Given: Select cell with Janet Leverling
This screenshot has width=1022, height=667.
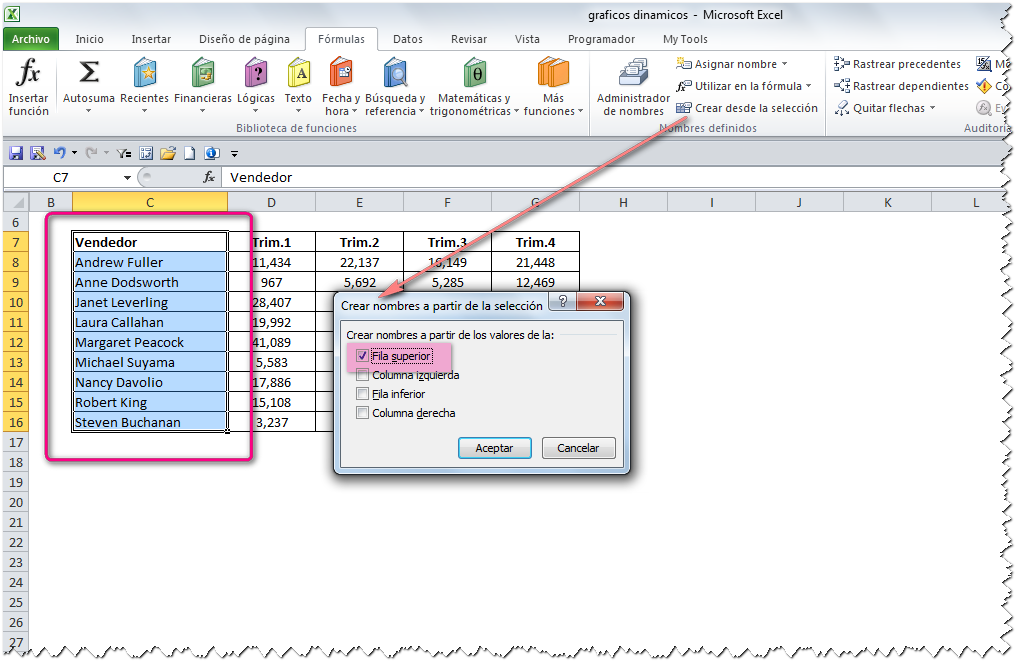Looking at the screenshot, I should 120,302.
